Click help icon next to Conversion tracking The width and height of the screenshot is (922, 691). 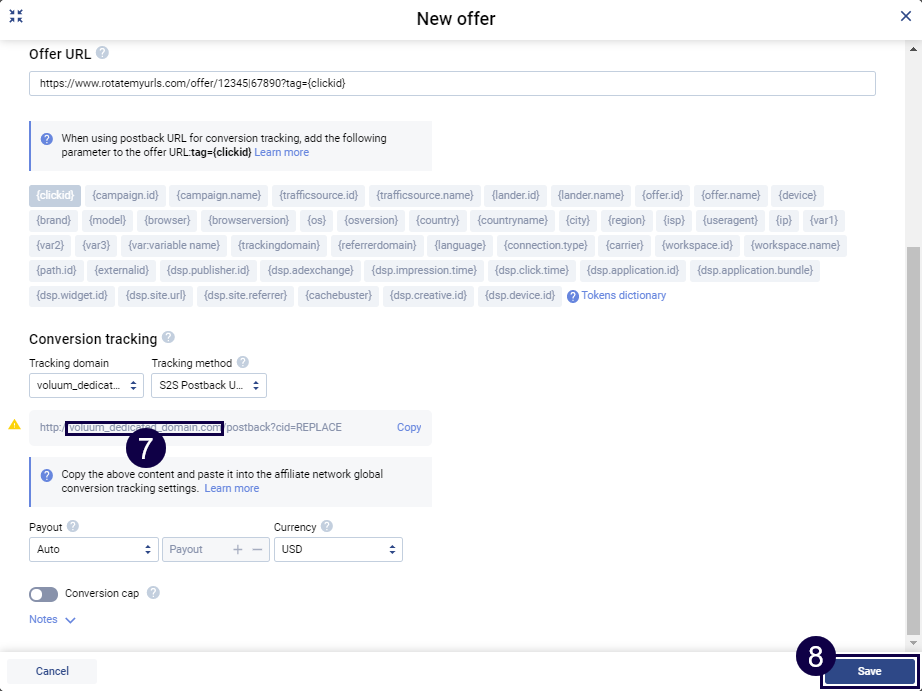tap(168, 338)
